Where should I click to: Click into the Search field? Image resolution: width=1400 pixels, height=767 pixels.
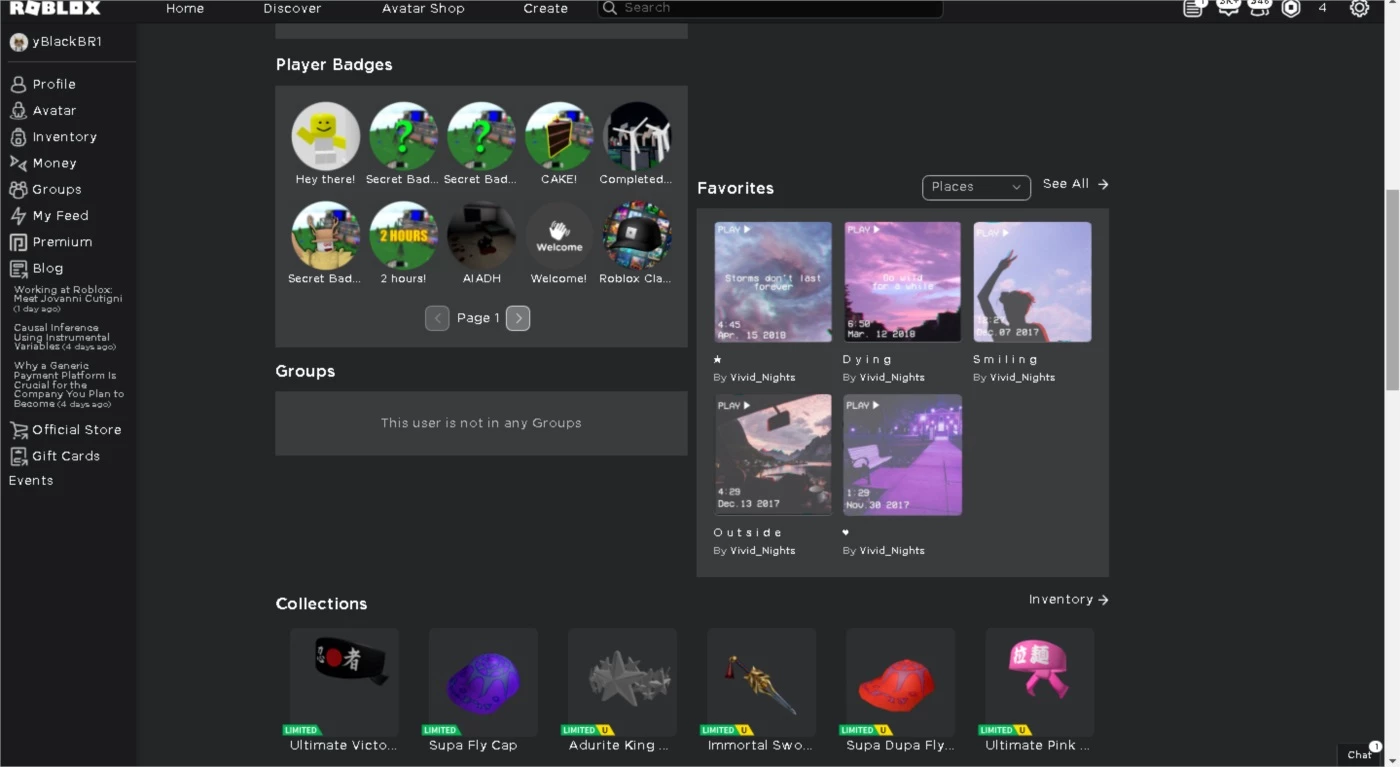tap(770, 8)
